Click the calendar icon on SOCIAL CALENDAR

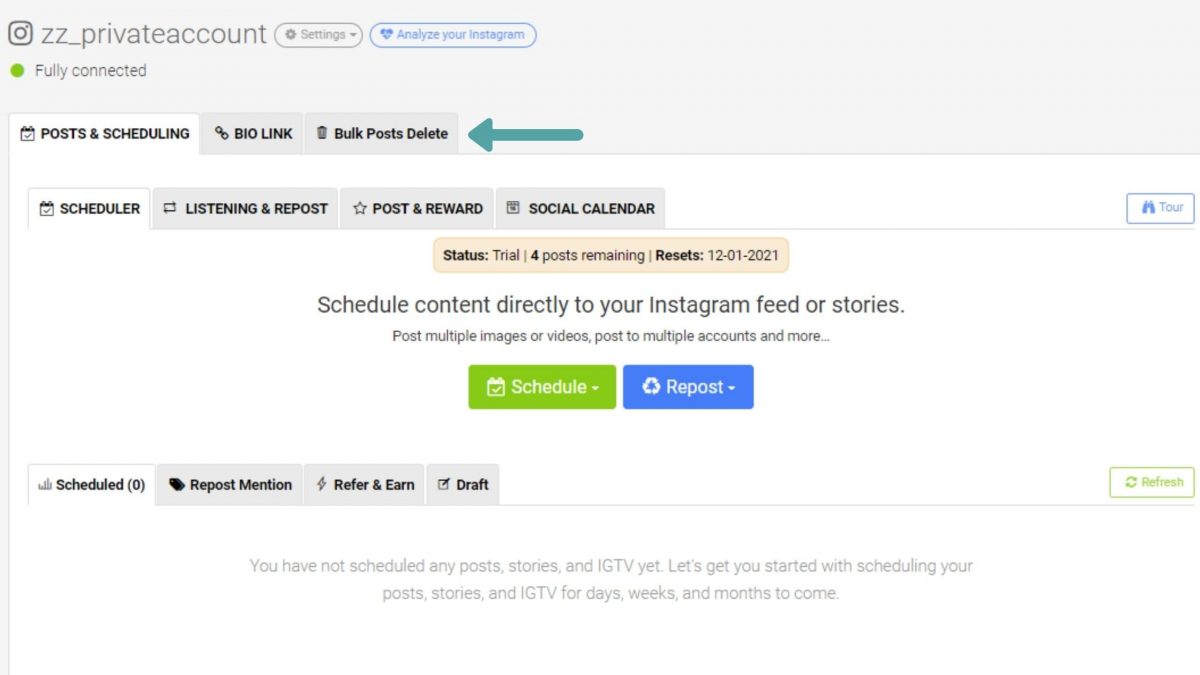click(514, 208)
